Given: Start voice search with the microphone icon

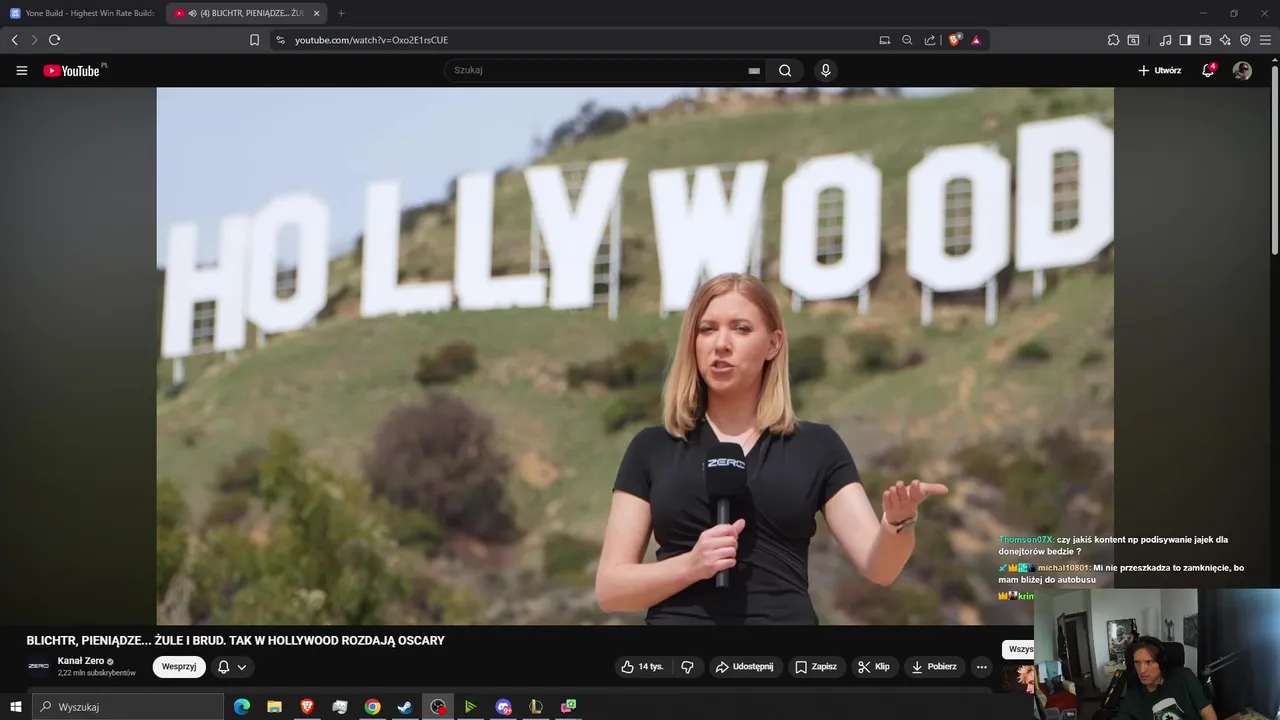Looking at the screenshot, I should pyautogui.click(x=825, y=70).
